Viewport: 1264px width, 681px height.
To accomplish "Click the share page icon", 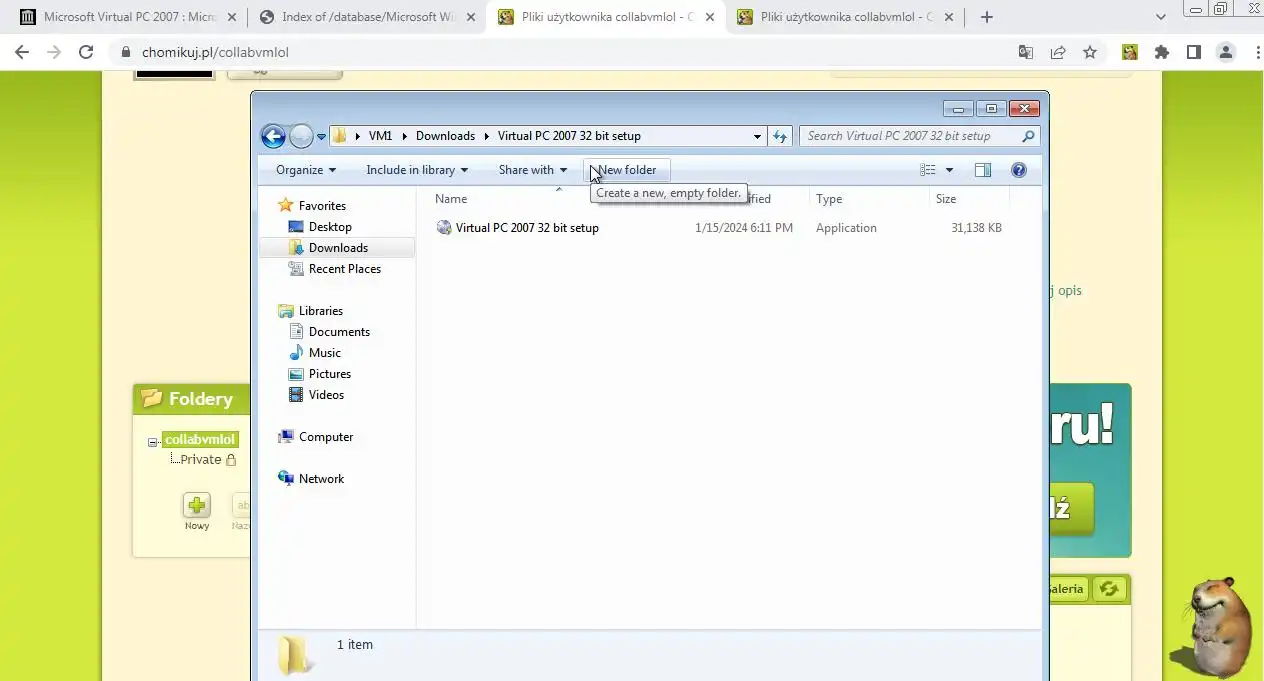I will (x=1058, y=52).
